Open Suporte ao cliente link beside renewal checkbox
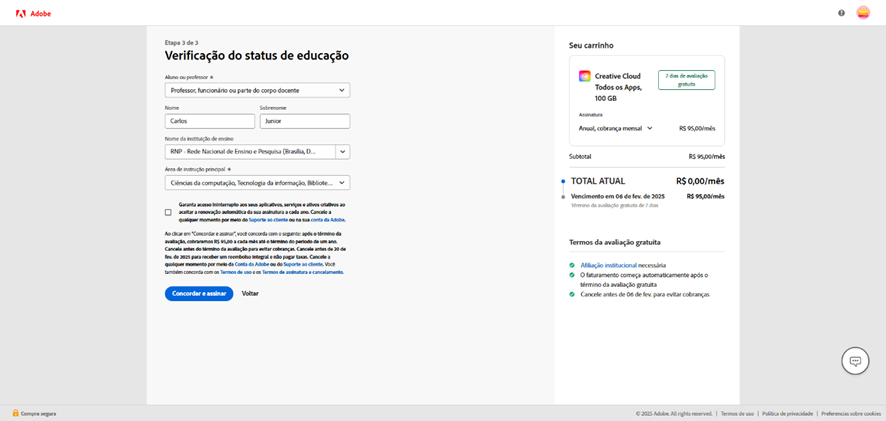Viewport: 886px width, 421px height. [268, 220]
